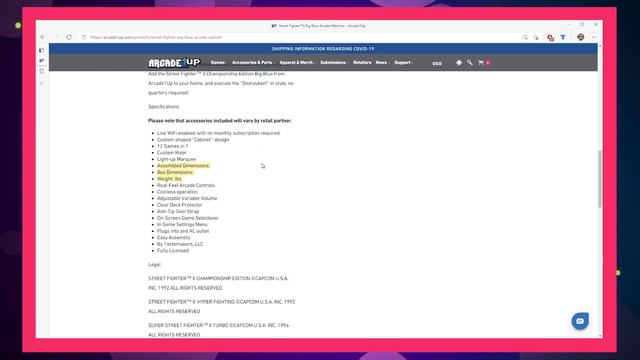Open the Retailers nav item
This screenshot has height=360, width=640.
[x=362, y=62]
